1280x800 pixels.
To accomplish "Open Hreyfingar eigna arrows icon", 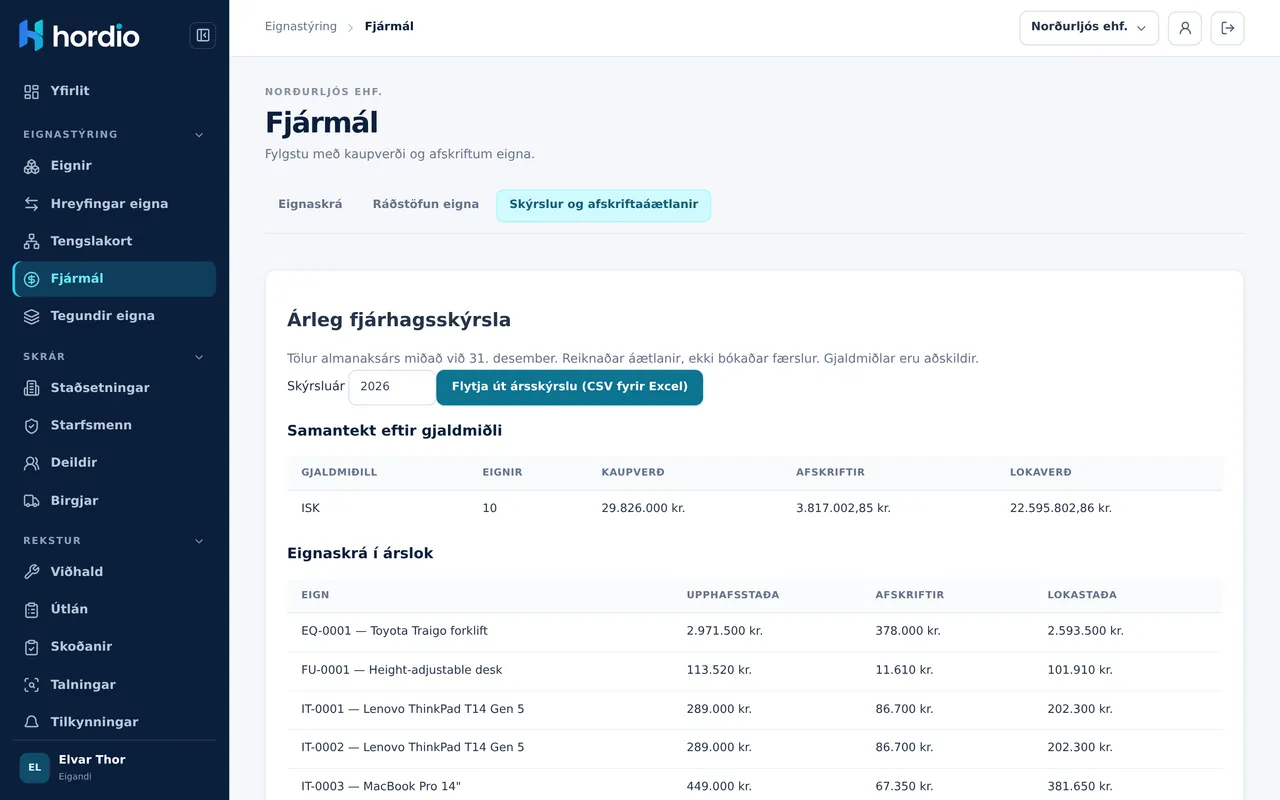I will pos(32,204).
